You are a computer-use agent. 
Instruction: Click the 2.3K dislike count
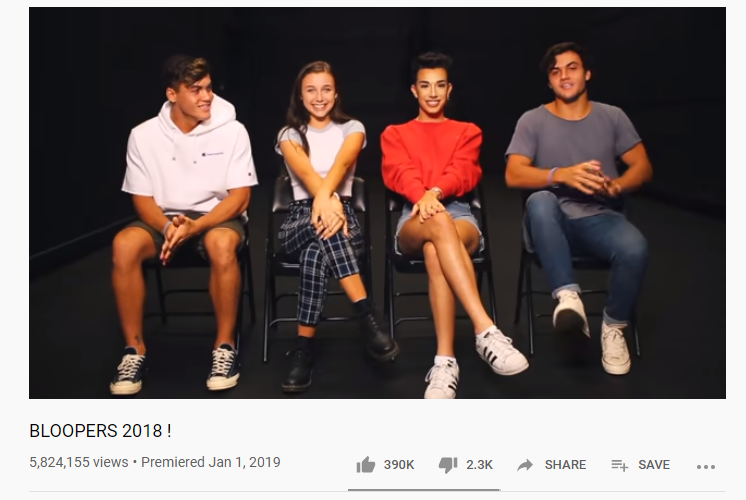tap(479, 465)
